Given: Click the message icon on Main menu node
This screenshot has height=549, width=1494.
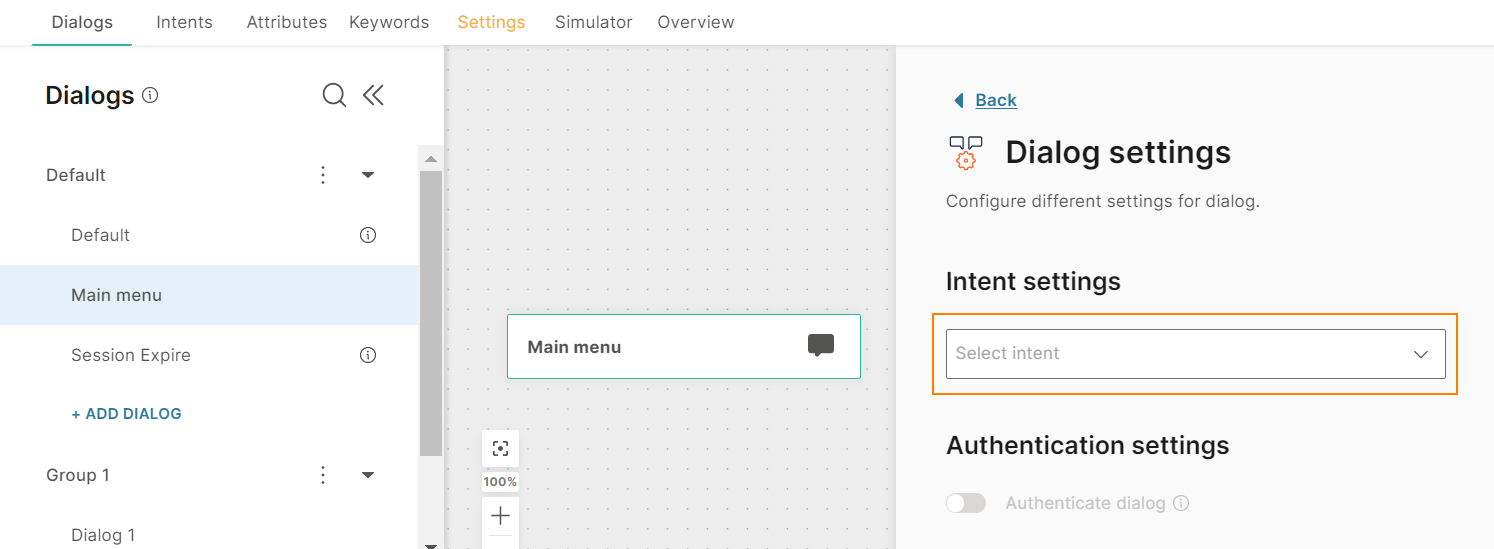Looking at the screenshot, I should [821, 346].
